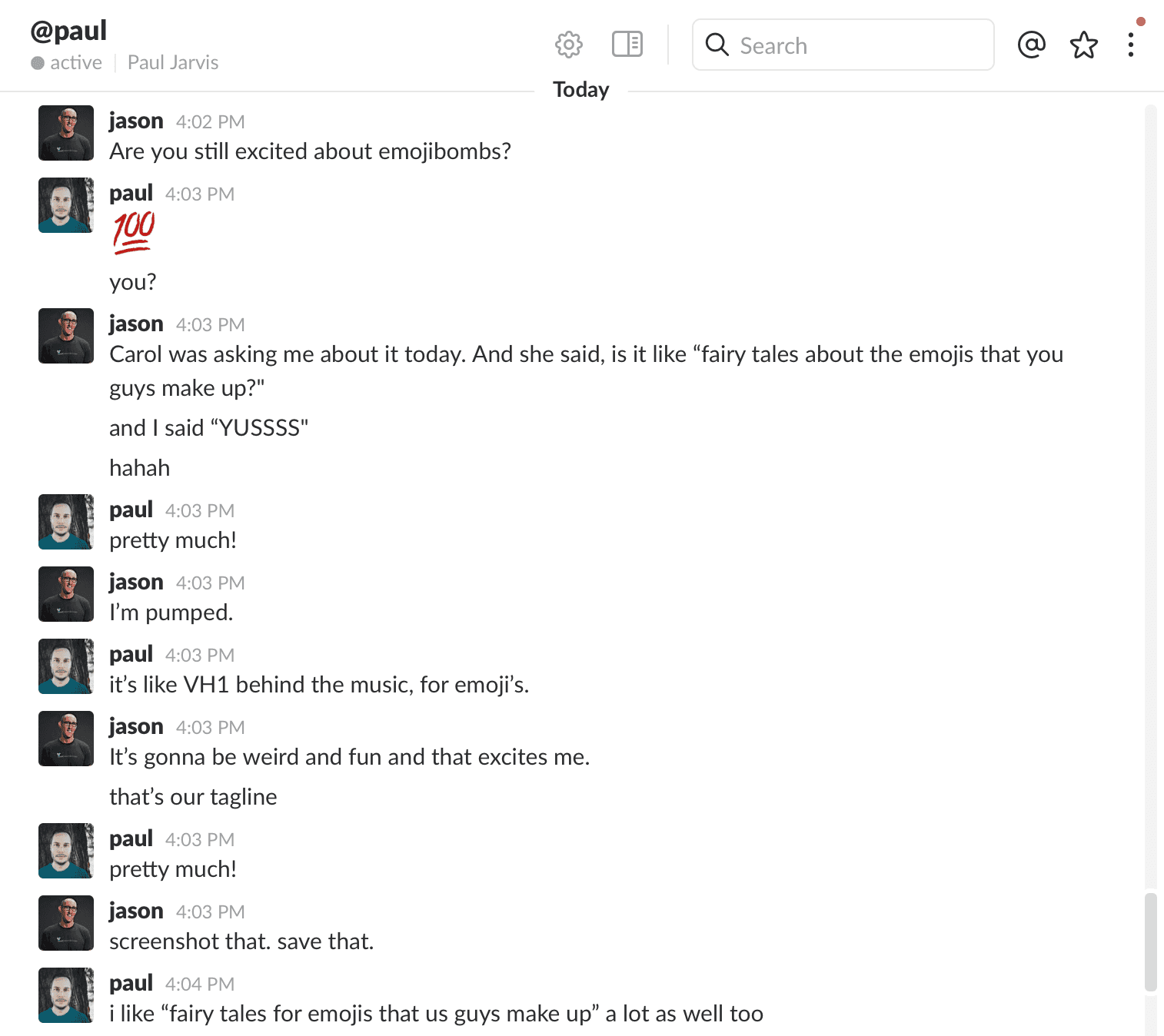The width and height of the screenshot is (1164, 1036).
Task: Click the 4:02 PM timestamp on Jason's message
Action: tap(210, 121)
